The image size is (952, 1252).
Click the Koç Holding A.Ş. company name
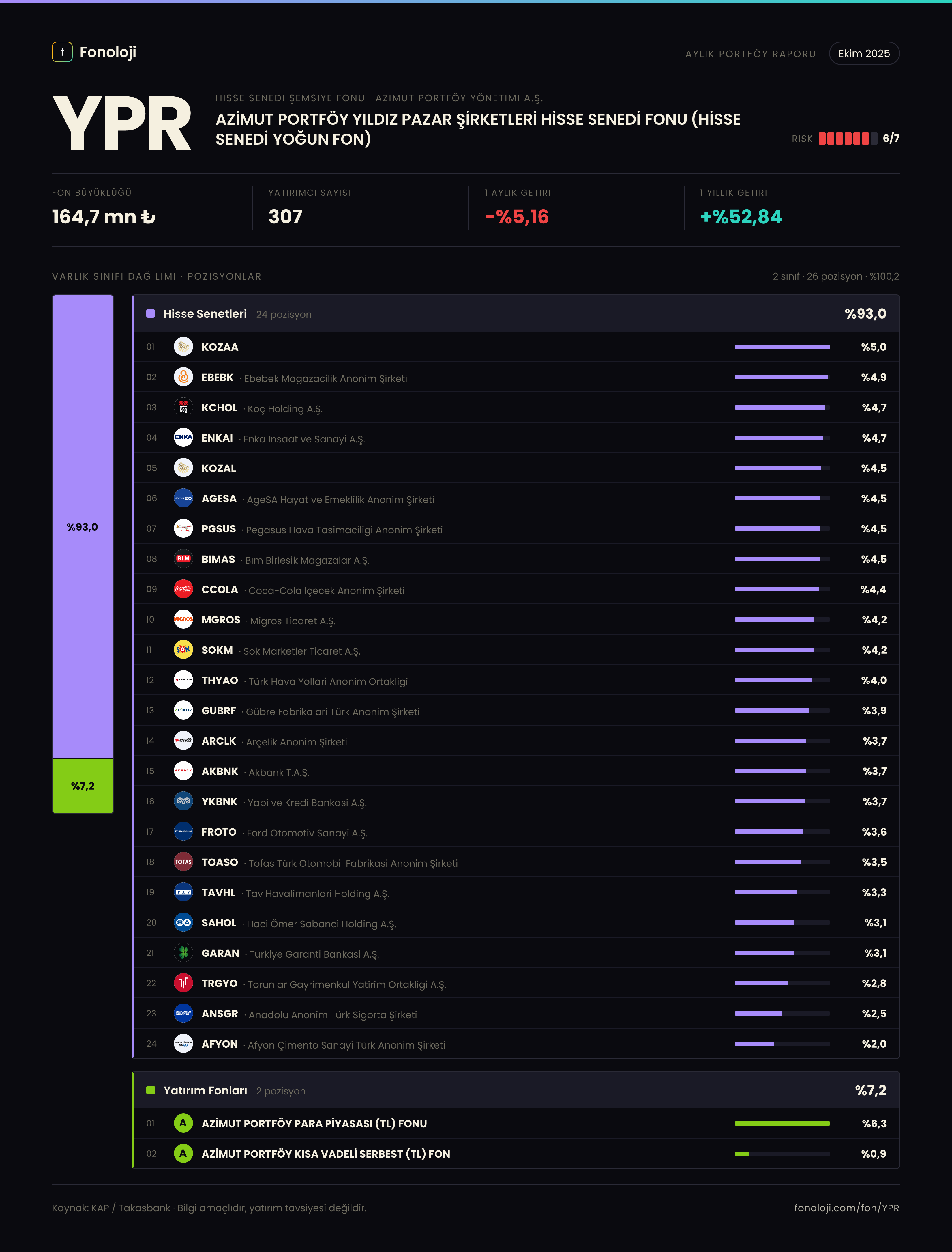(285, 409)
